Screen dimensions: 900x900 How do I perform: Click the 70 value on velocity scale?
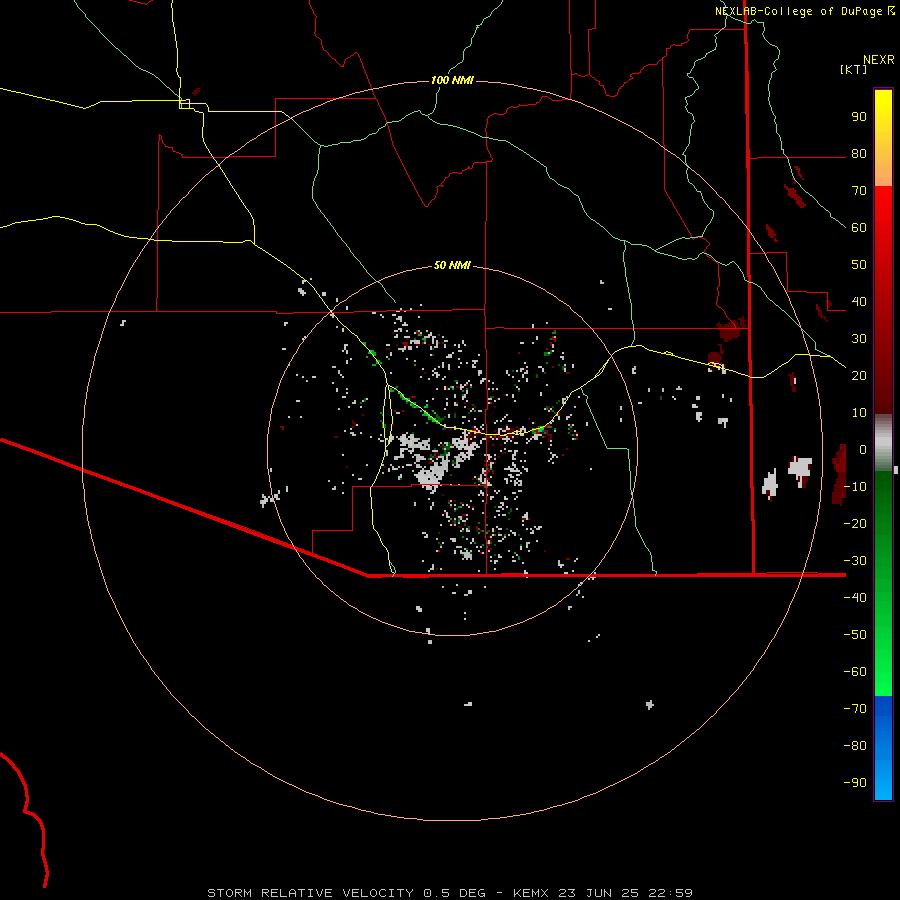pos(859,191)
